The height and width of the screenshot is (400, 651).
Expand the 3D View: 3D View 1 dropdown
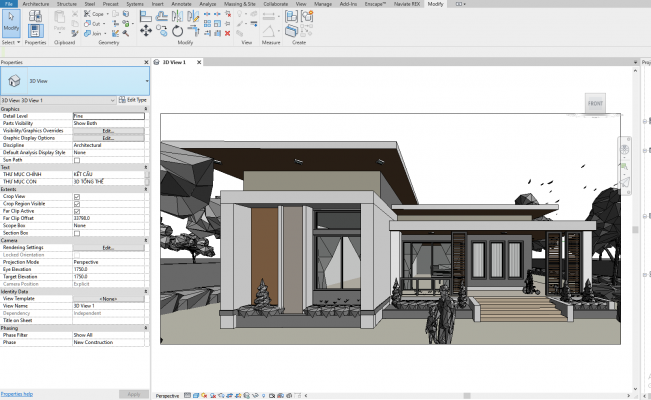click(111, 100)
